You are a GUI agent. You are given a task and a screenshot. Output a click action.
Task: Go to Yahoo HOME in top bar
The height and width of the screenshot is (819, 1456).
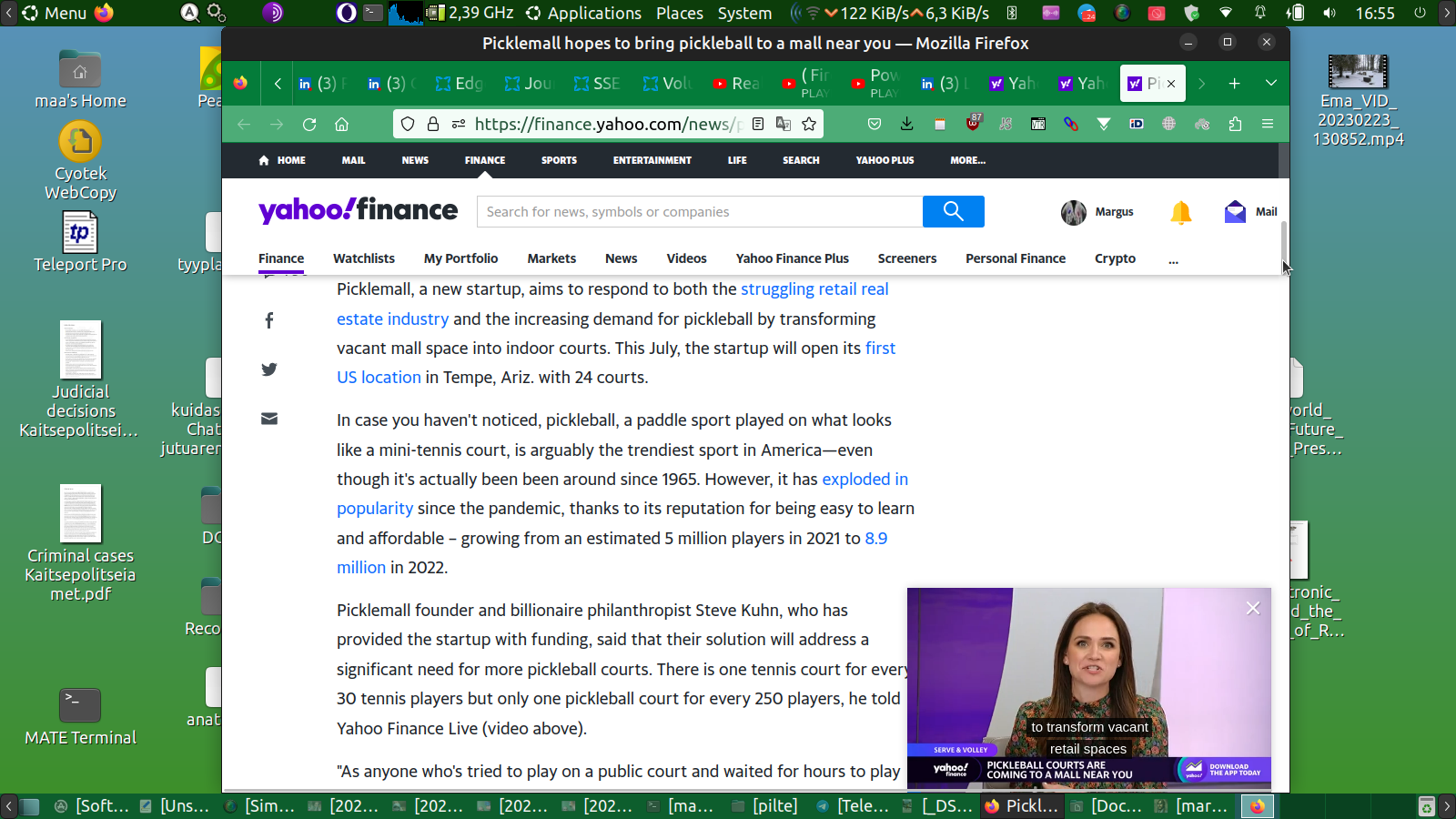(282, 160)
